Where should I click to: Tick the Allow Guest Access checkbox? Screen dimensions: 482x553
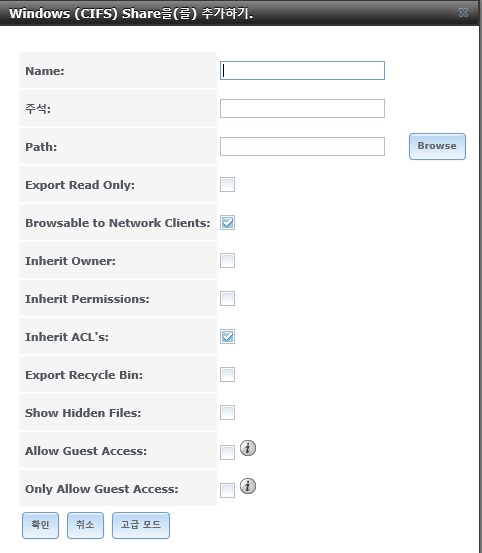click(x=227, y=452)
